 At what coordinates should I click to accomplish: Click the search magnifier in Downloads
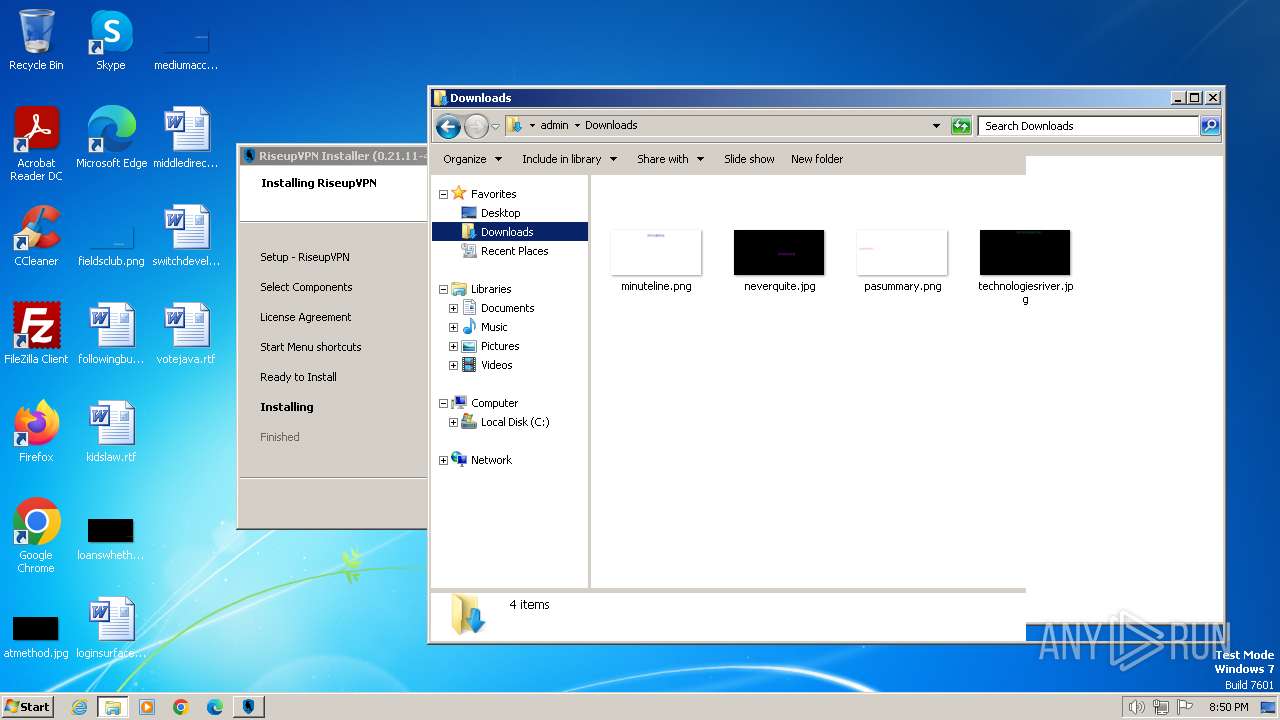coord(1210,126)
